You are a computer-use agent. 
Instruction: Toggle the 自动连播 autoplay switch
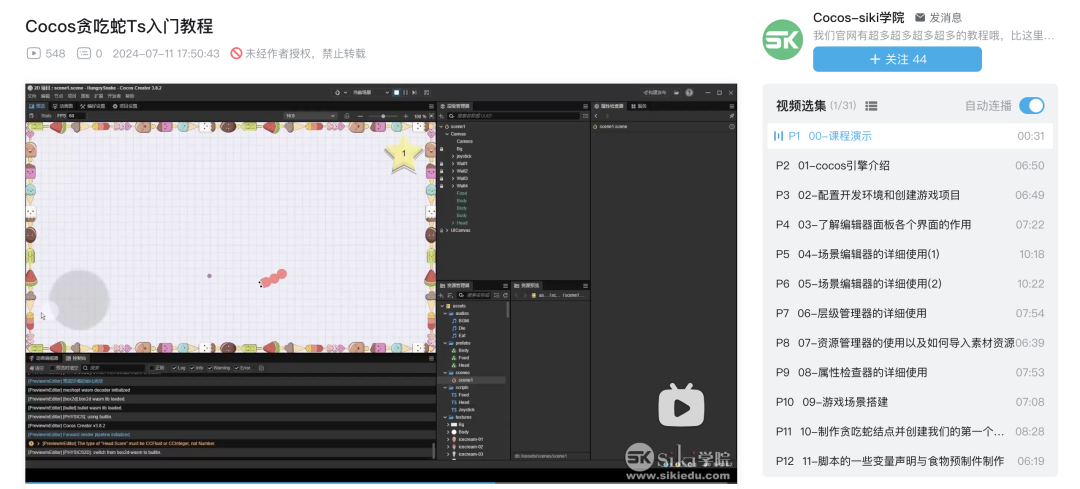point(1032,105)
